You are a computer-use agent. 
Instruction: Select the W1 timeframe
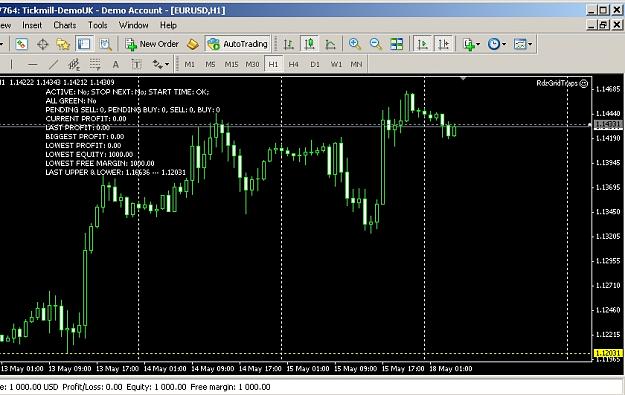click(336, 64)
